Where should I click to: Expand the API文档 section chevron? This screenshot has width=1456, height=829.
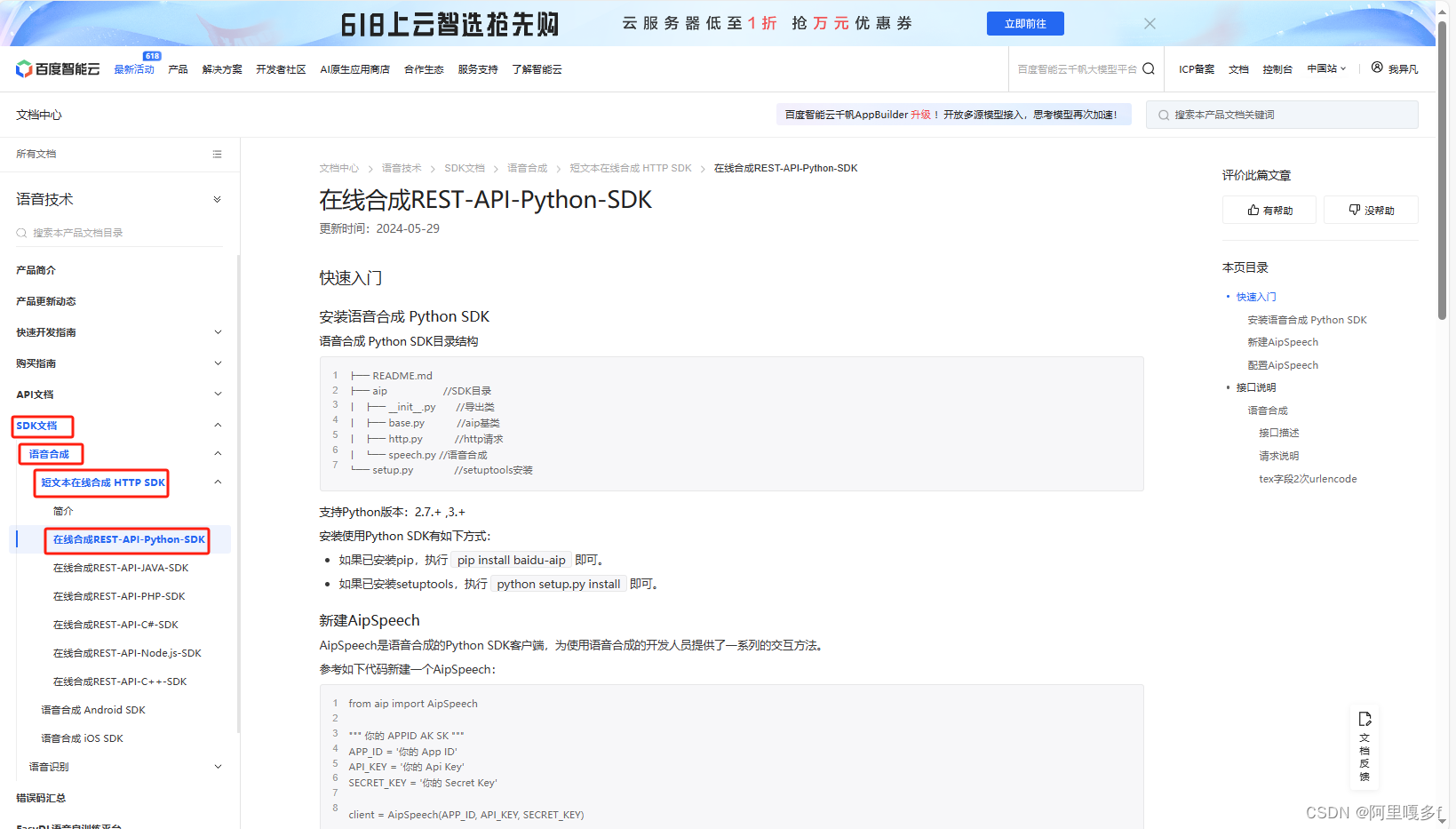[x=219, y=394]
